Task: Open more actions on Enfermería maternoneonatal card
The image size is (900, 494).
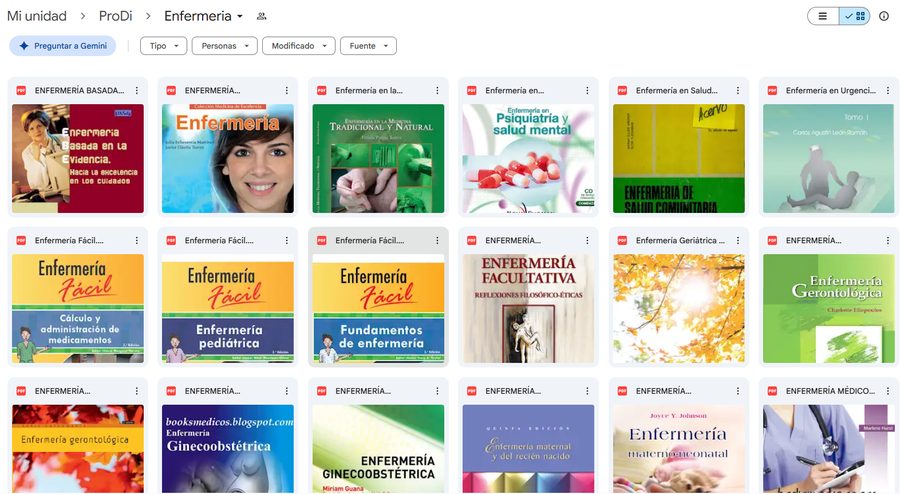Action: point(738,391)
